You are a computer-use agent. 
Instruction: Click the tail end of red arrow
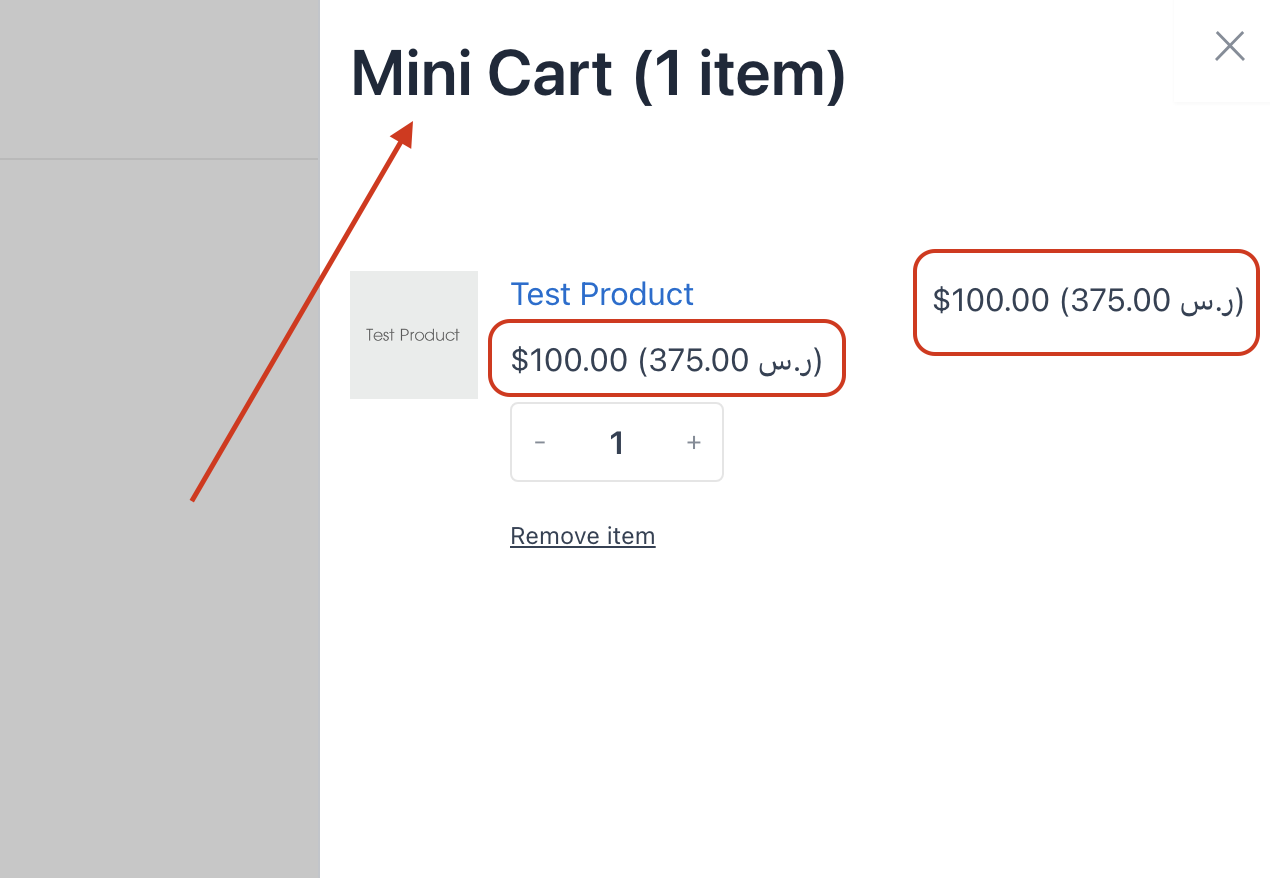pos(193,498)
